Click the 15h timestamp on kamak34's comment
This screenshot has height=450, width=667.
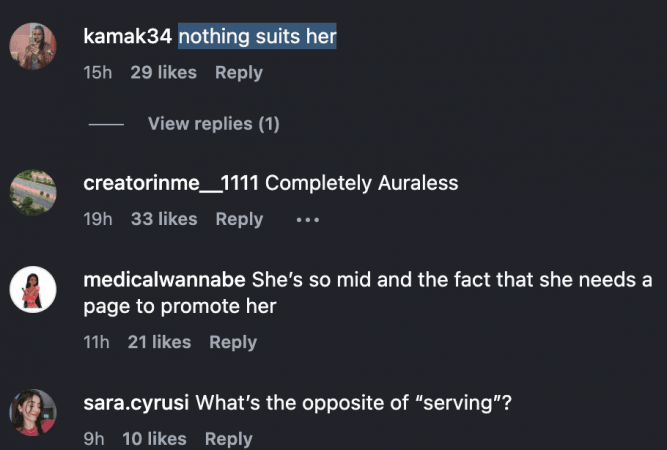pyautogui.click(x=98, y=73)
